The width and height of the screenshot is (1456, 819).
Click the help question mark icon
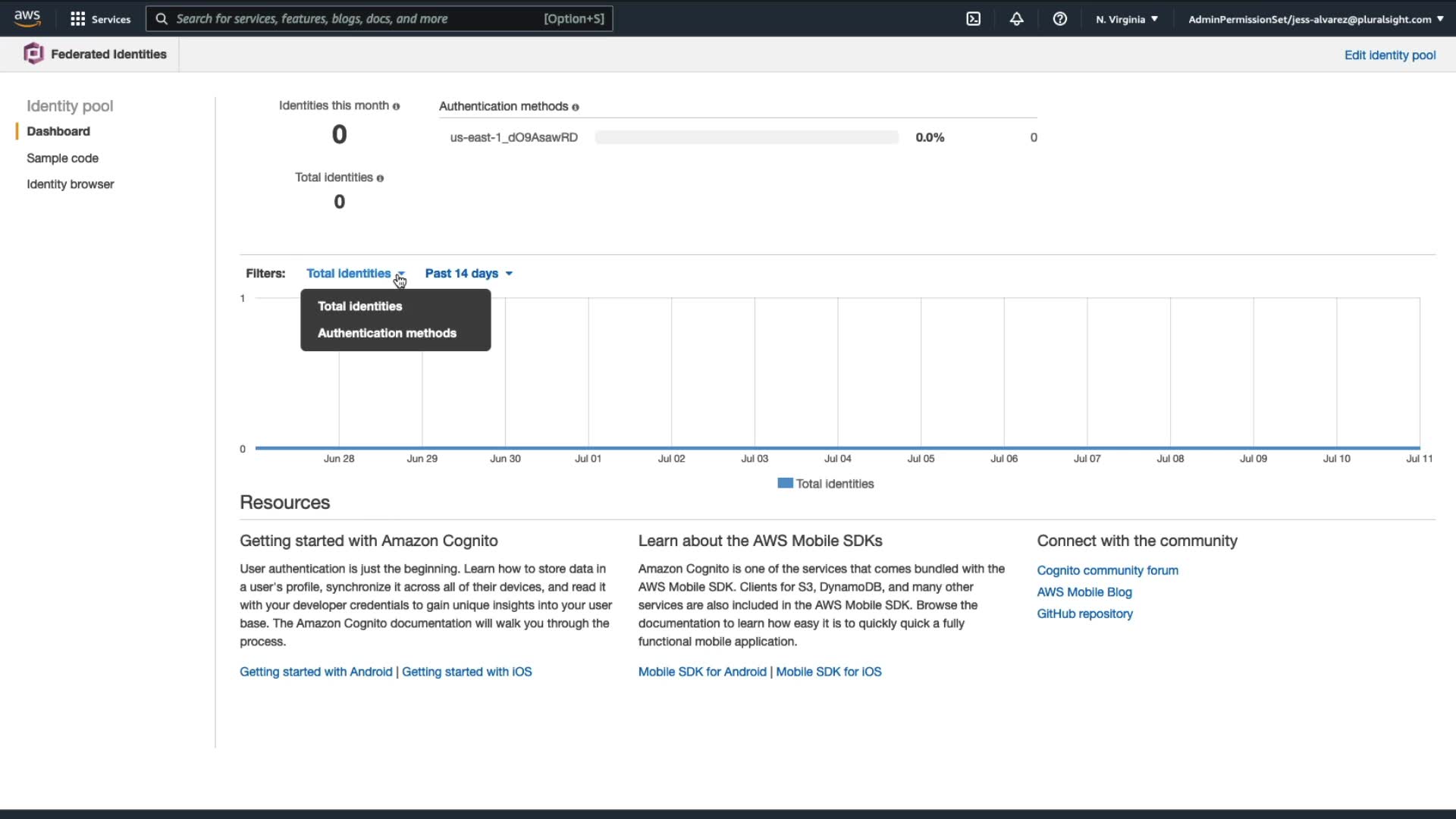[x=1059, y=19]
